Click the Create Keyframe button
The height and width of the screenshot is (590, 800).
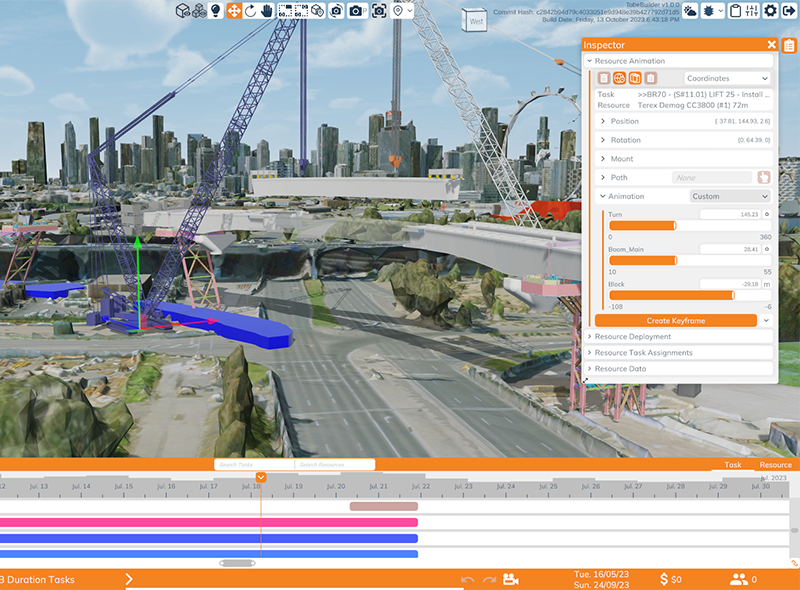pyautogui.click(x=678, y=320)
